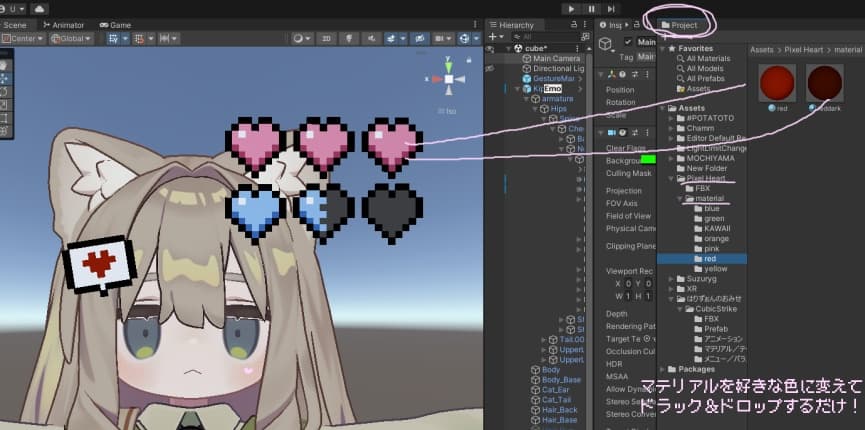Select the Move tool in scene tools overlay
The width and height of the screenshot is (865, 430).
(4, 78)
